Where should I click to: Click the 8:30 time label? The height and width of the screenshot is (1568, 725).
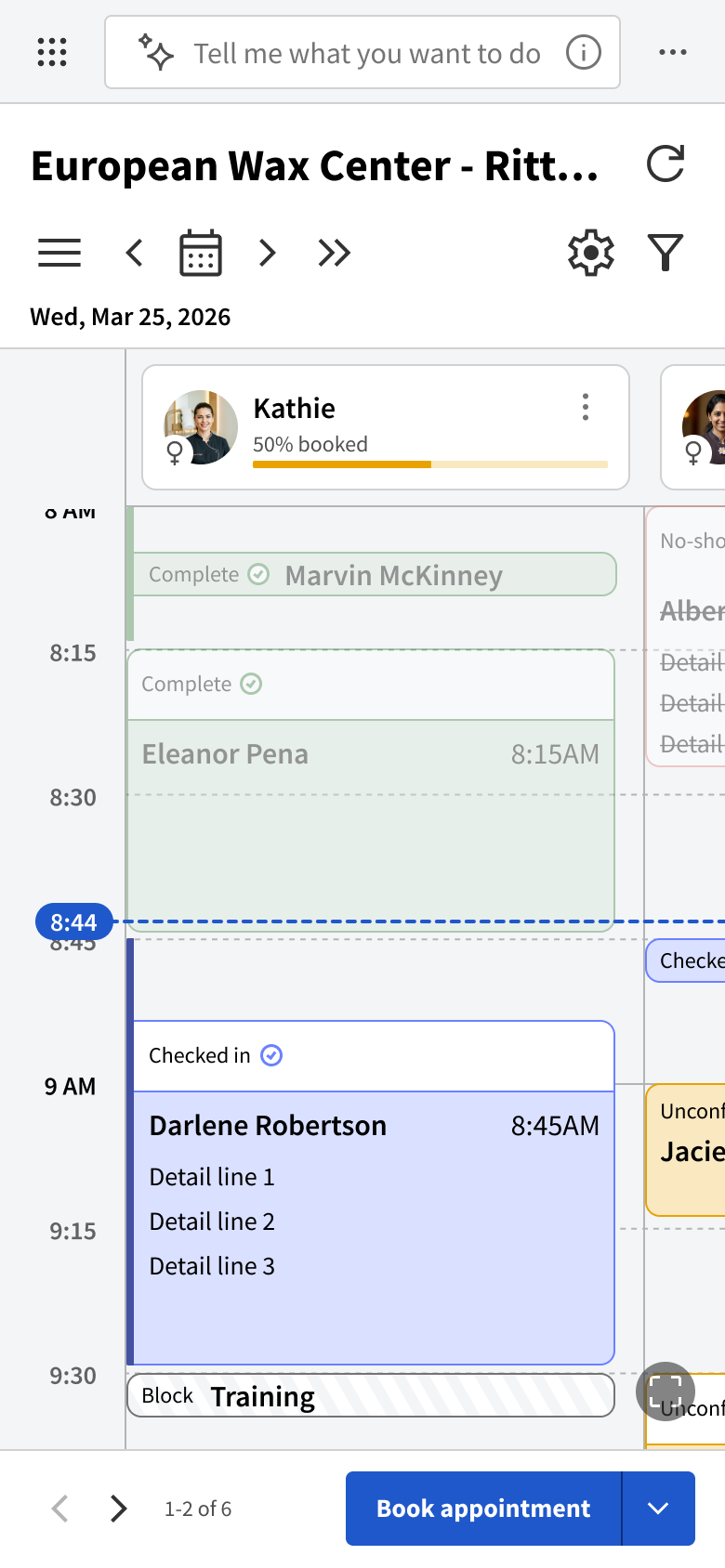73,797
